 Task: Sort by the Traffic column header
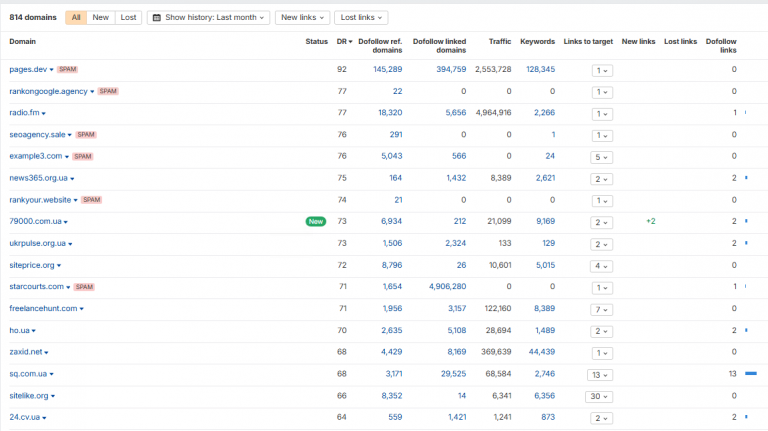[x=500, y=42]
